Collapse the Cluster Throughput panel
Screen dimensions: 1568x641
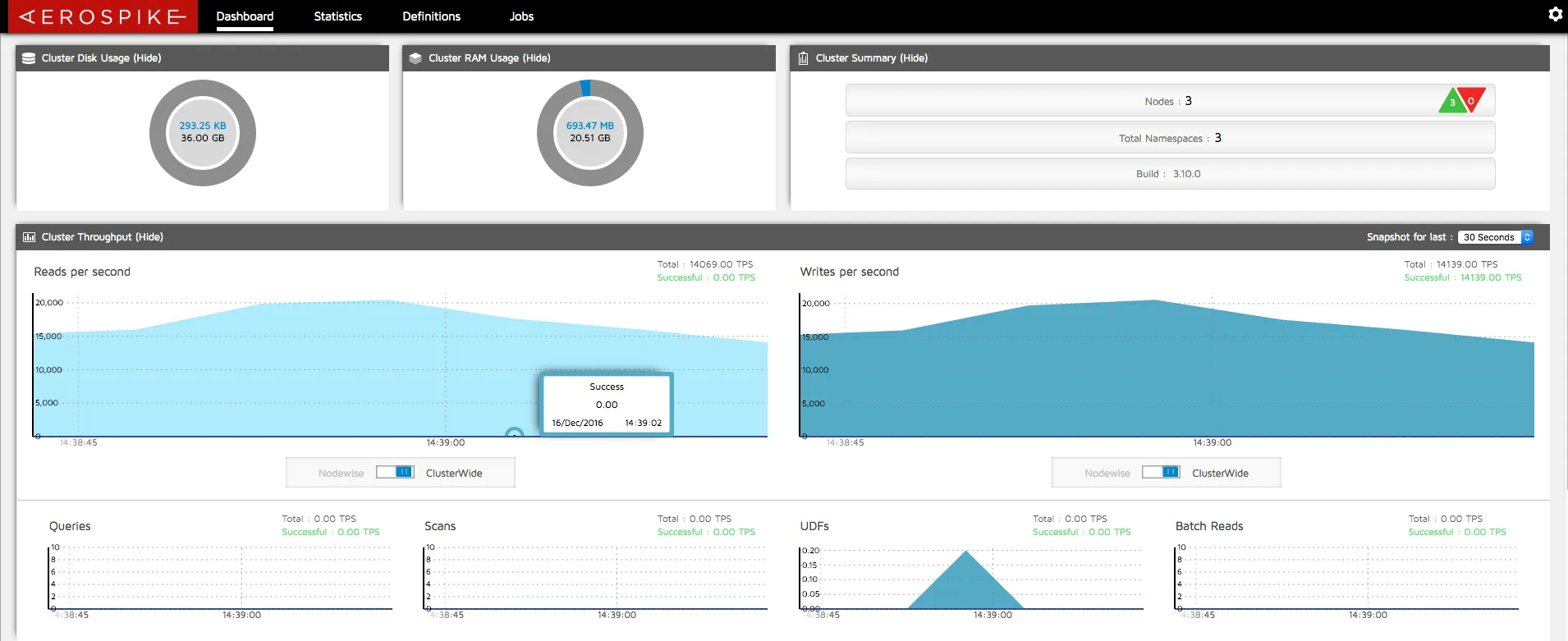tap(149, 237)
